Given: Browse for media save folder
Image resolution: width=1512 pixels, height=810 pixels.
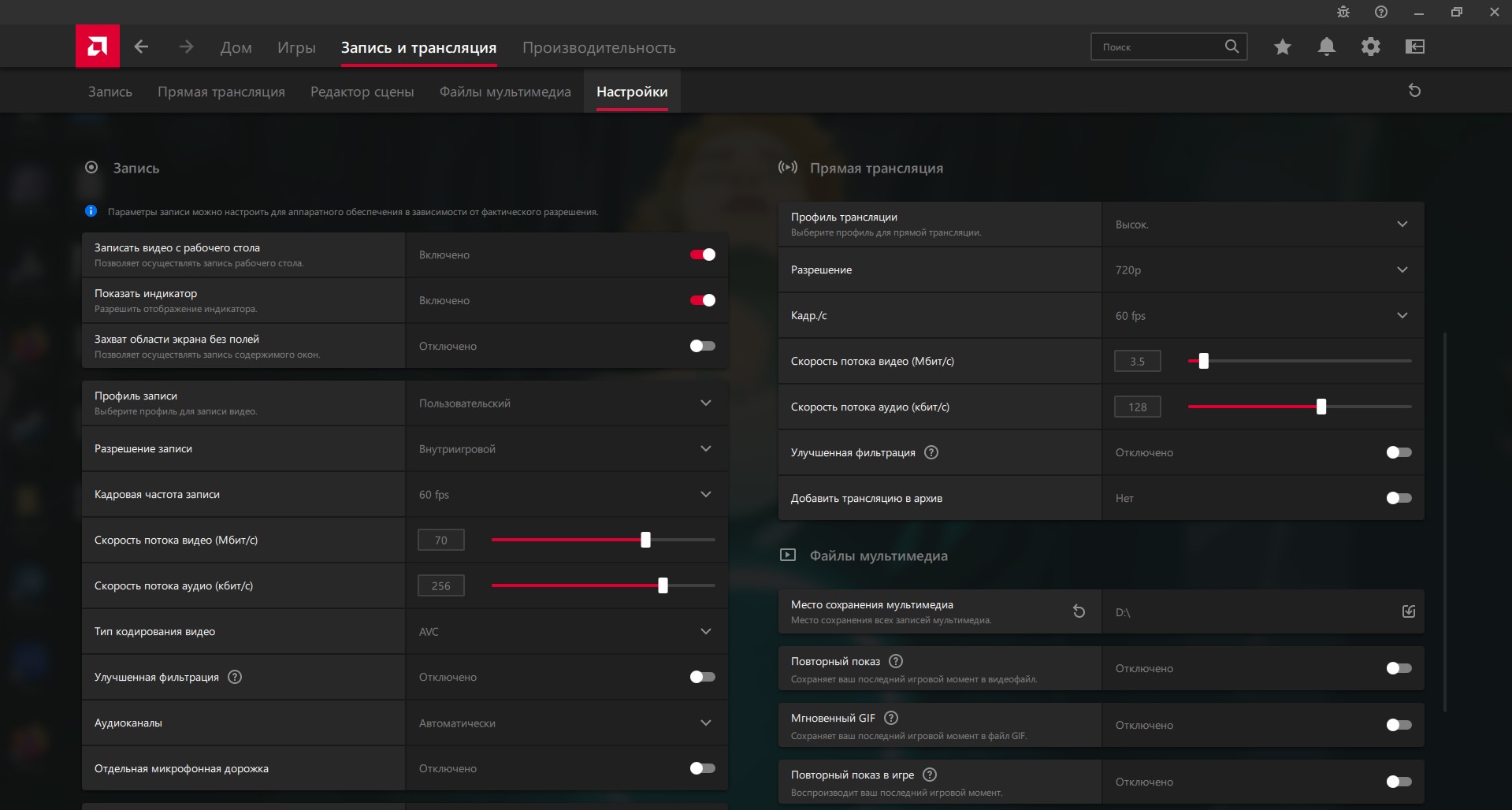Looking at the screenshot, I should coord(1409,611).
